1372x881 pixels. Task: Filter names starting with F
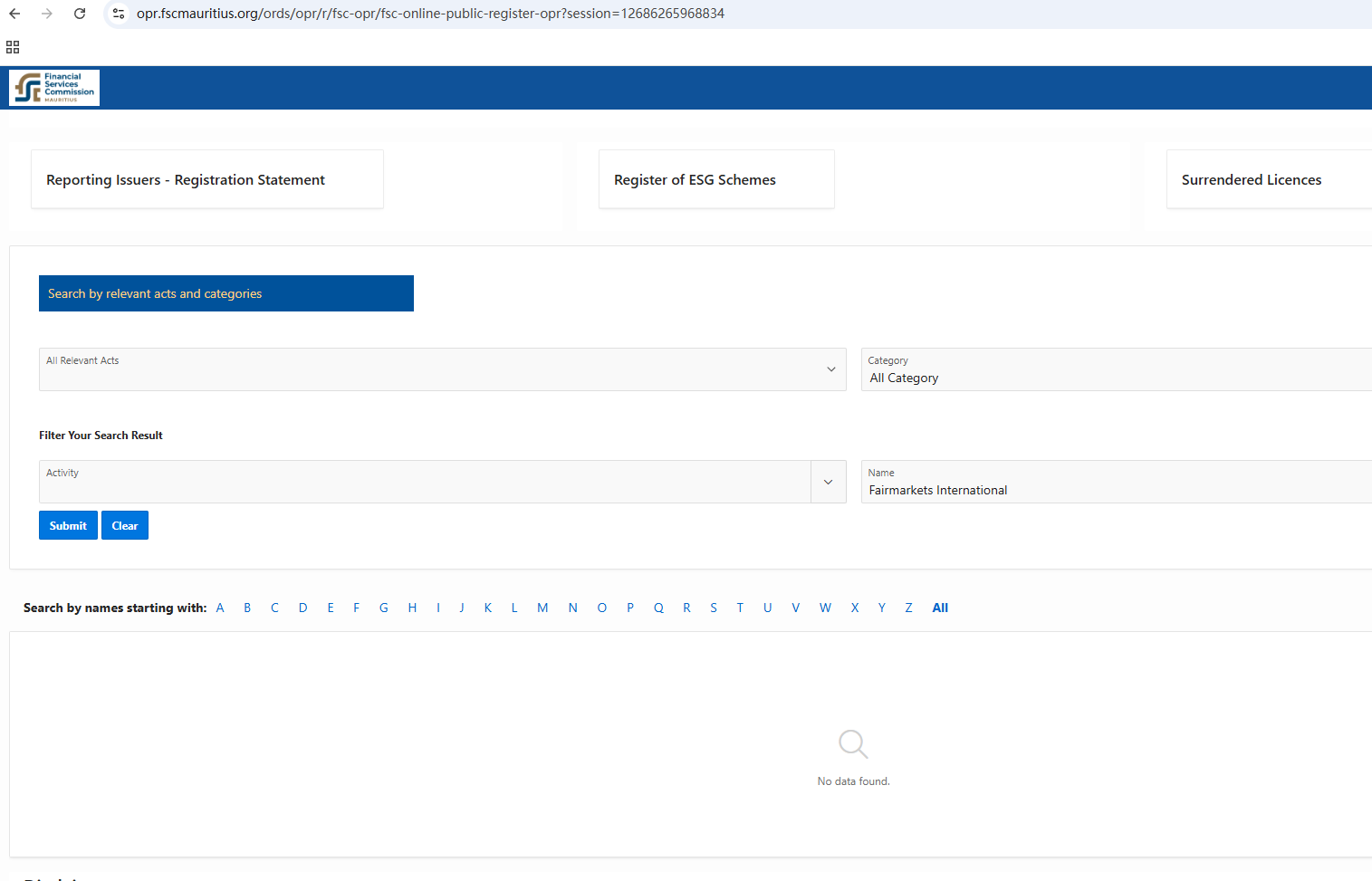pos(357,608)
